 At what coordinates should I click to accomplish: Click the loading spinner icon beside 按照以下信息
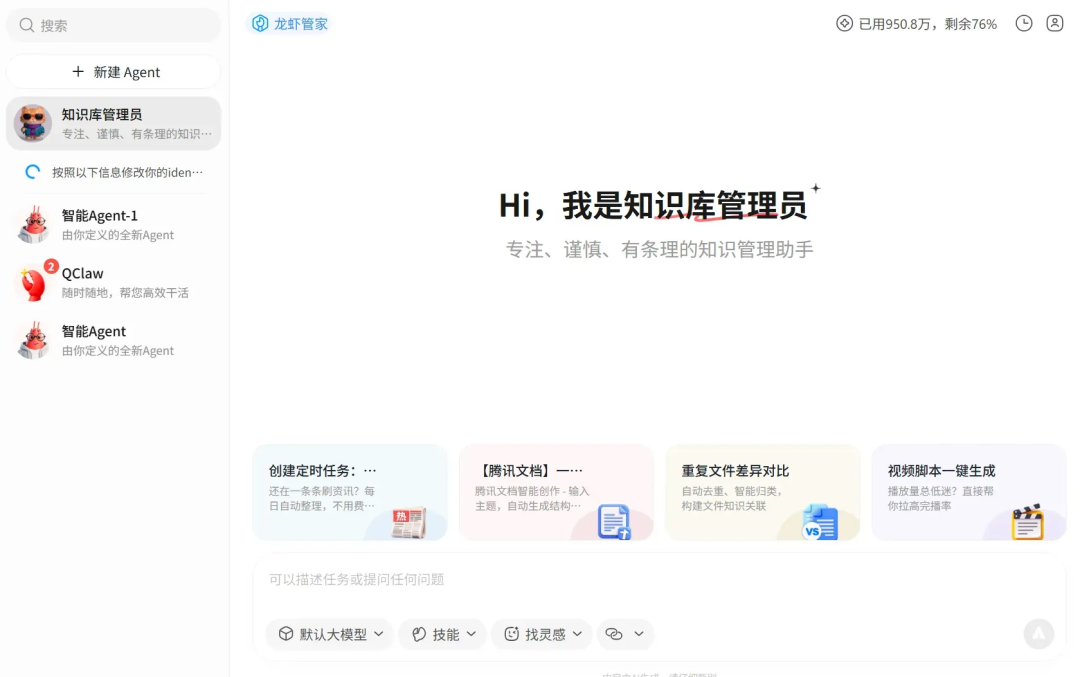(32, 172)
